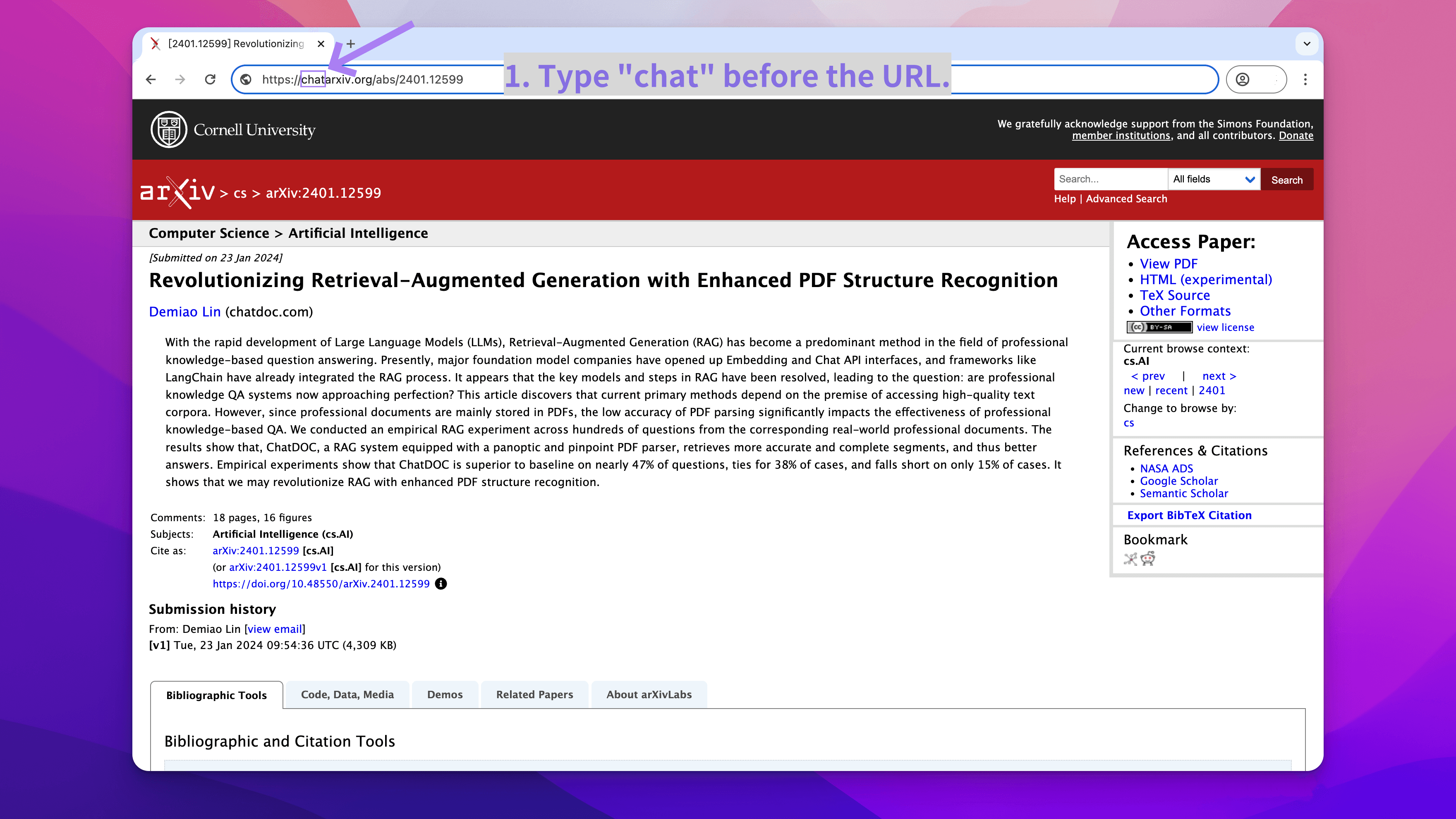The width and height of the screenshot is (1456, 819).
Task: Open the browser three-dot menu
Action: [x=1305, y=80]
